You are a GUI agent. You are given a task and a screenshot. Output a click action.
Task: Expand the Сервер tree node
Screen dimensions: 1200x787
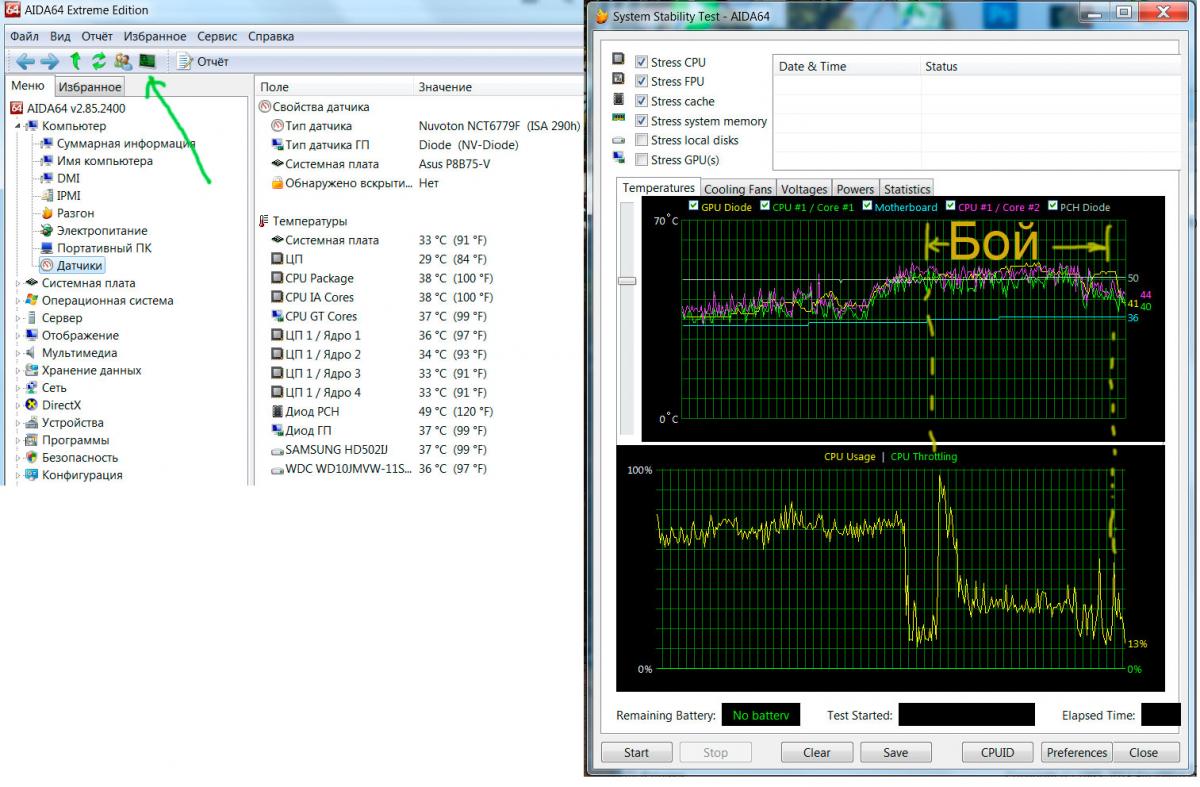17,318
